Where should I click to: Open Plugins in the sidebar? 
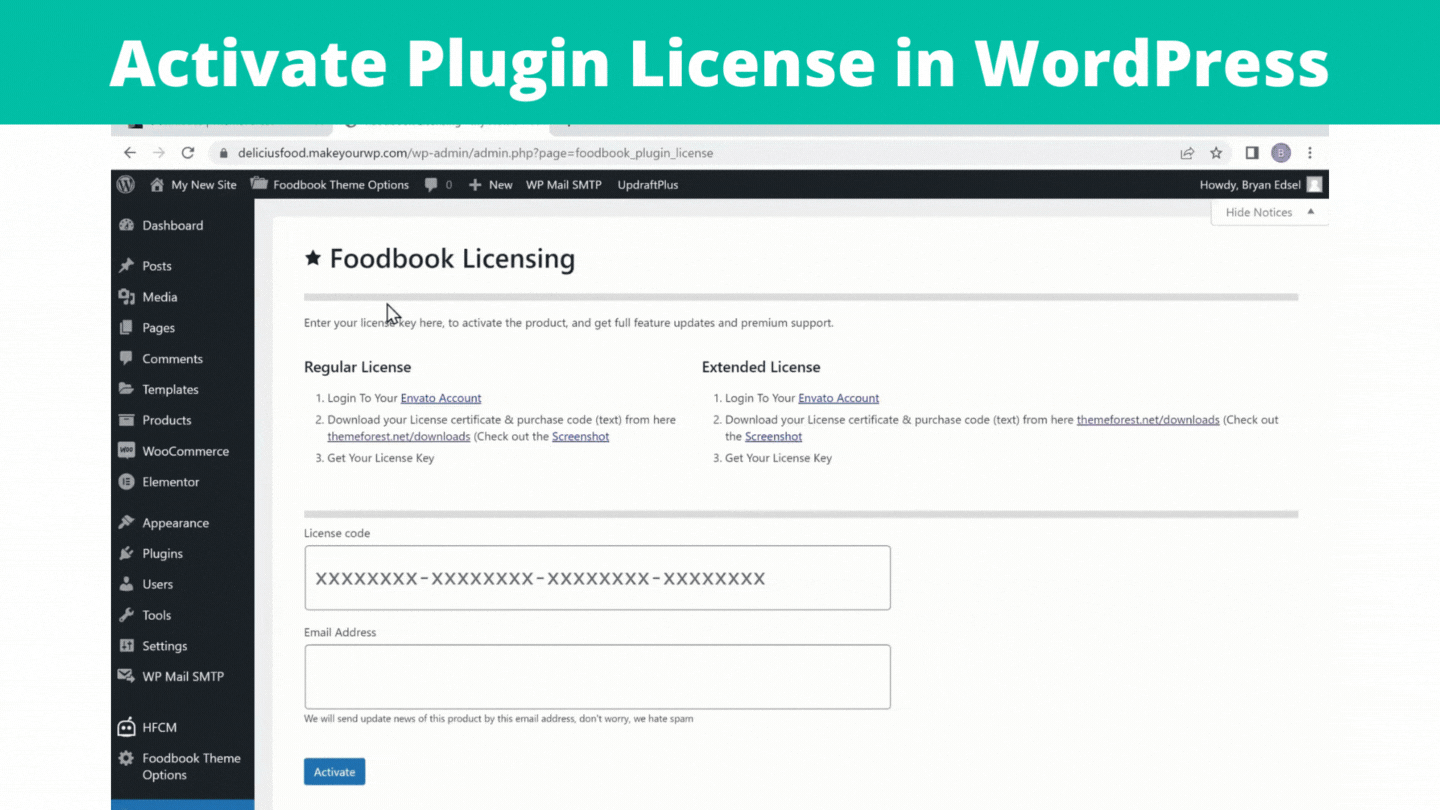[162, 553]
